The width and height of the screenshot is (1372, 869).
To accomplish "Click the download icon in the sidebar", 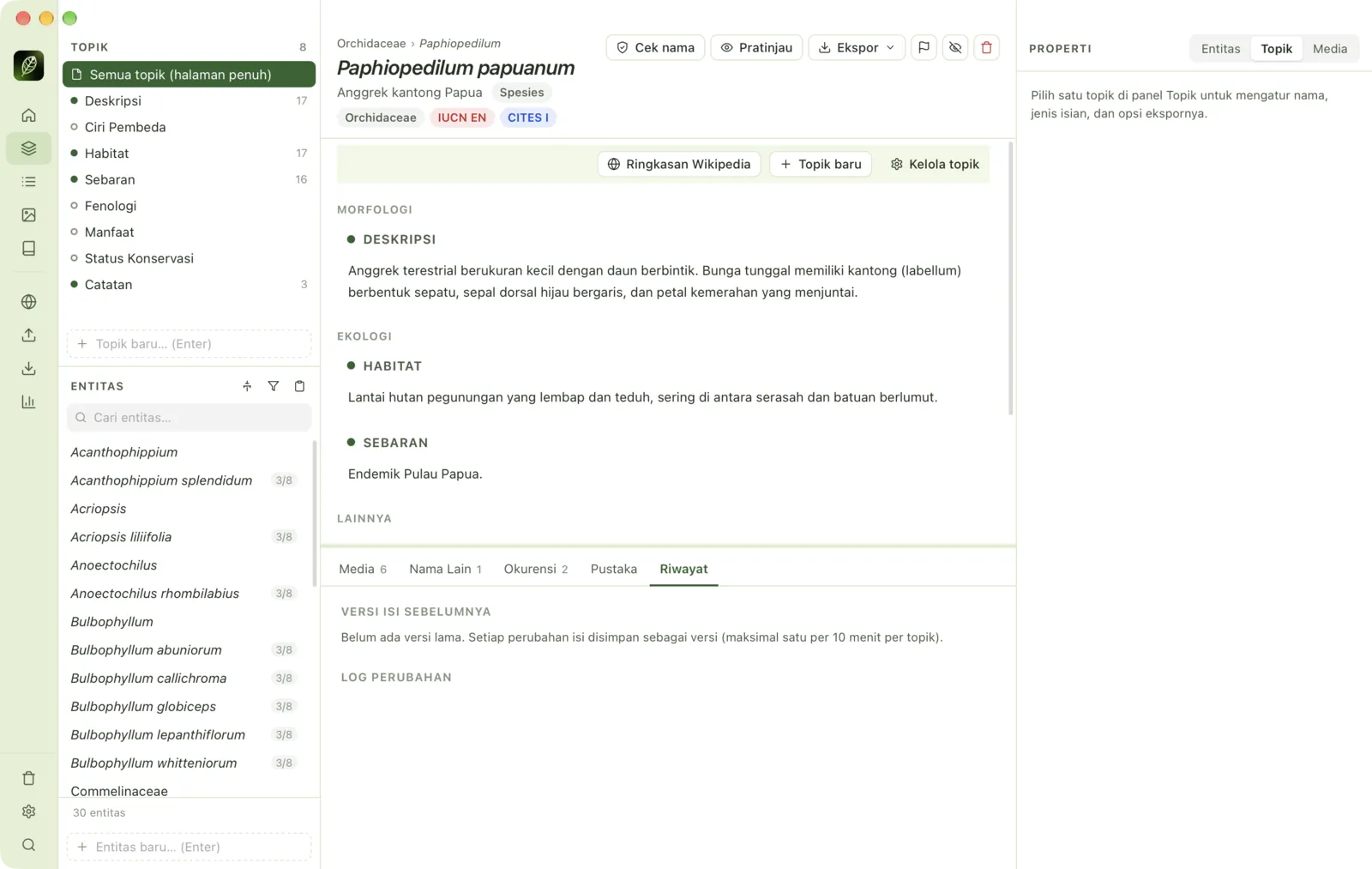I will [x=28, y=369].
